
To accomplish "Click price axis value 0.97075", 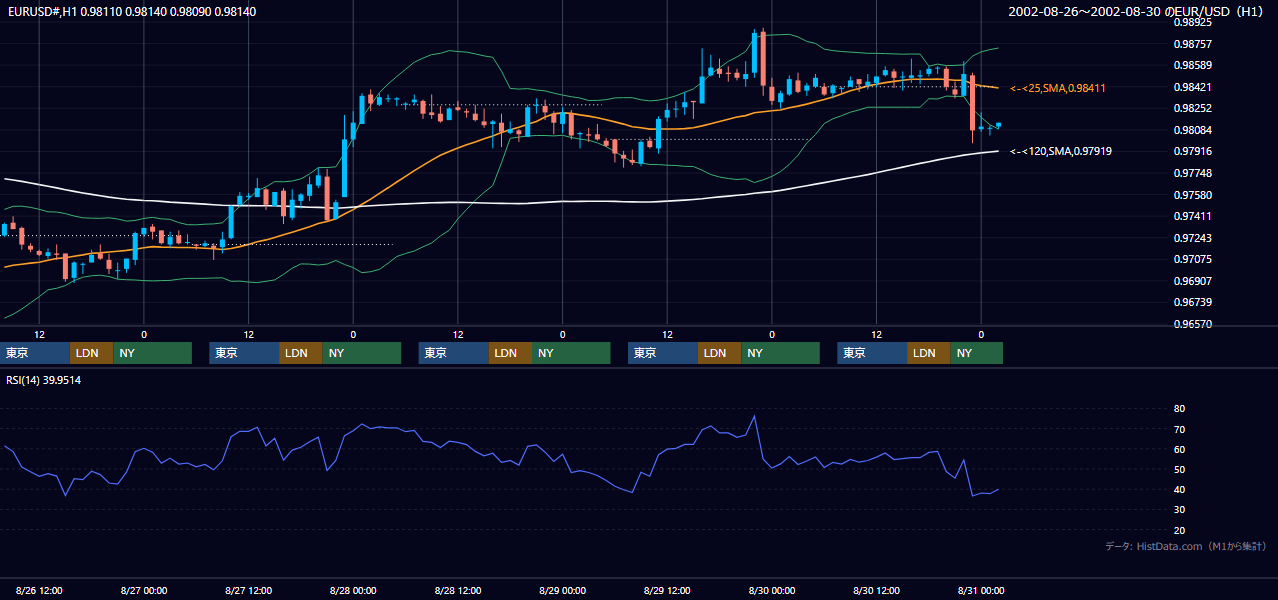I will (1193, 259).
